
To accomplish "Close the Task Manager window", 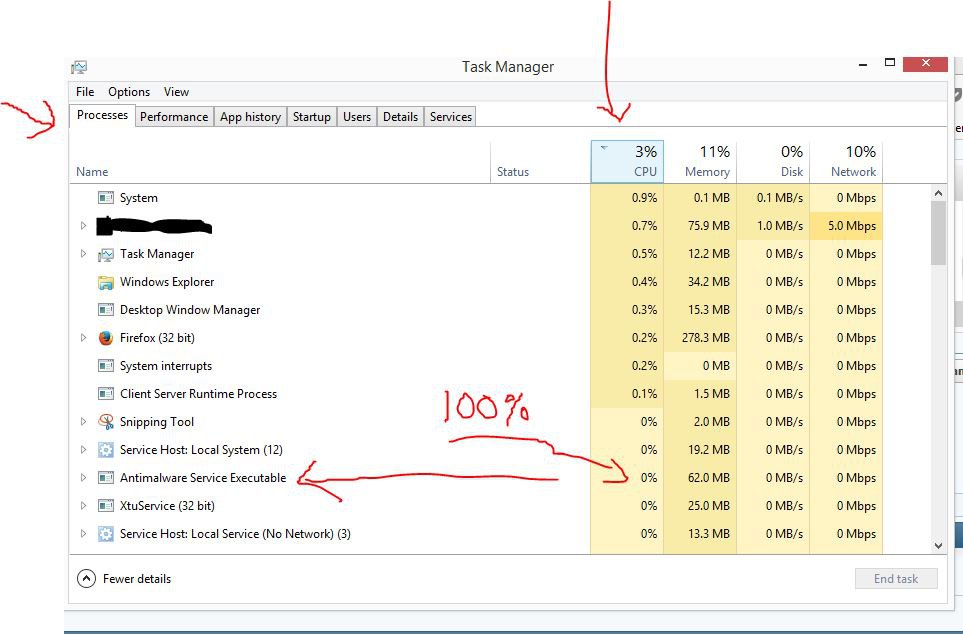I will tap(926, 63).
